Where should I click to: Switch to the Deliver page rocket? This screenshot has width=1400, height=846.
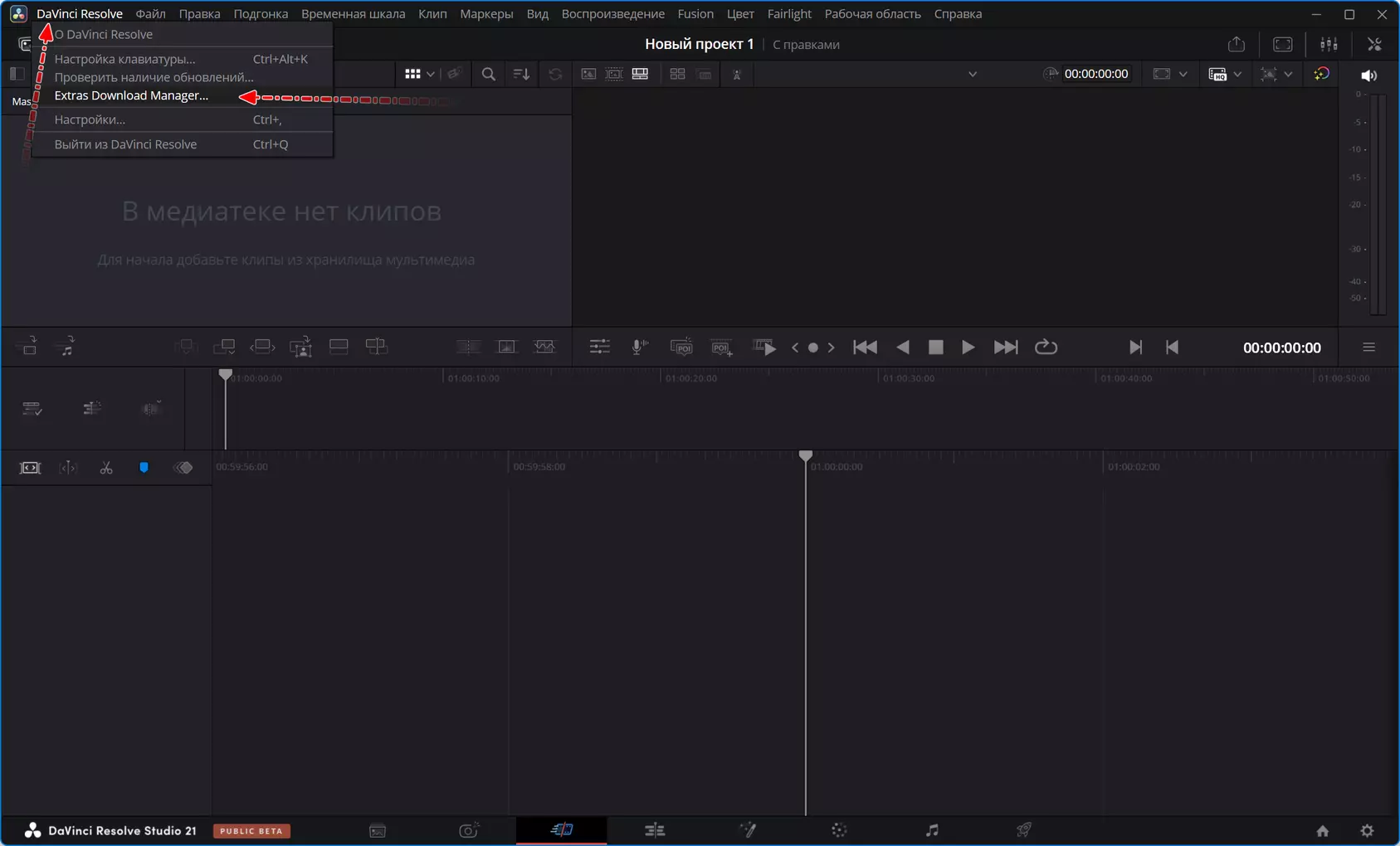1024,830
